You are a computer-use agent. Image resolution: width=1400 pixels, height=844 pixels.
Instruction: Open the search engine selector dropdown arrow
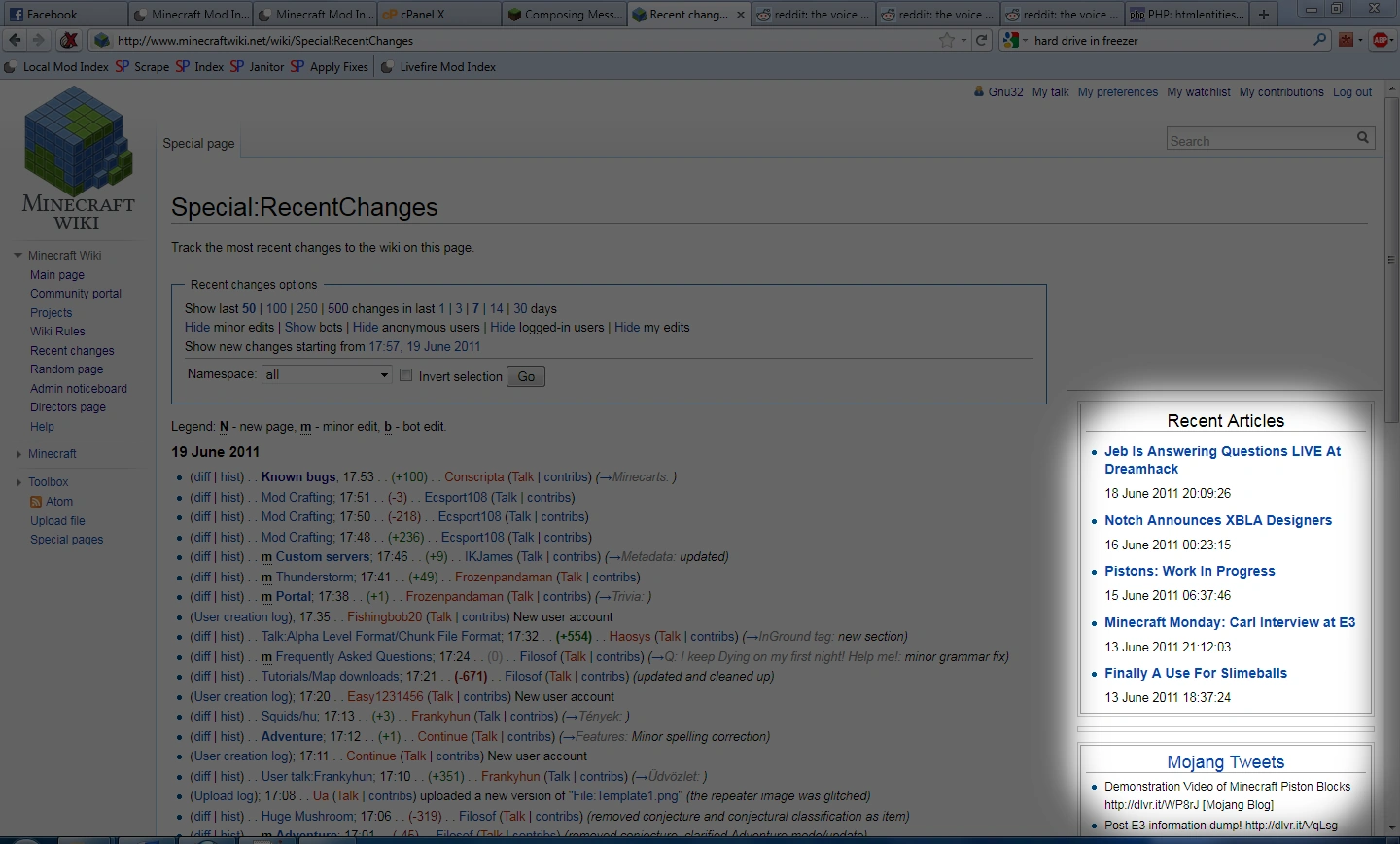point(1025,41)
